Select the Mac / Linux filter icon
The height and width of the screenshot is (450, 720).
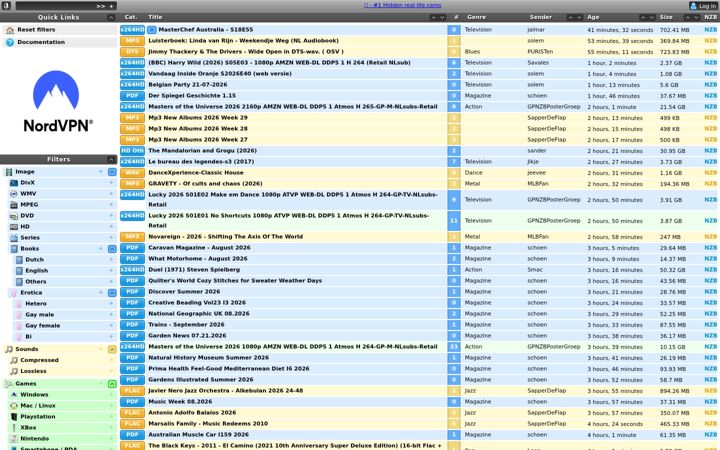[14, 406]
